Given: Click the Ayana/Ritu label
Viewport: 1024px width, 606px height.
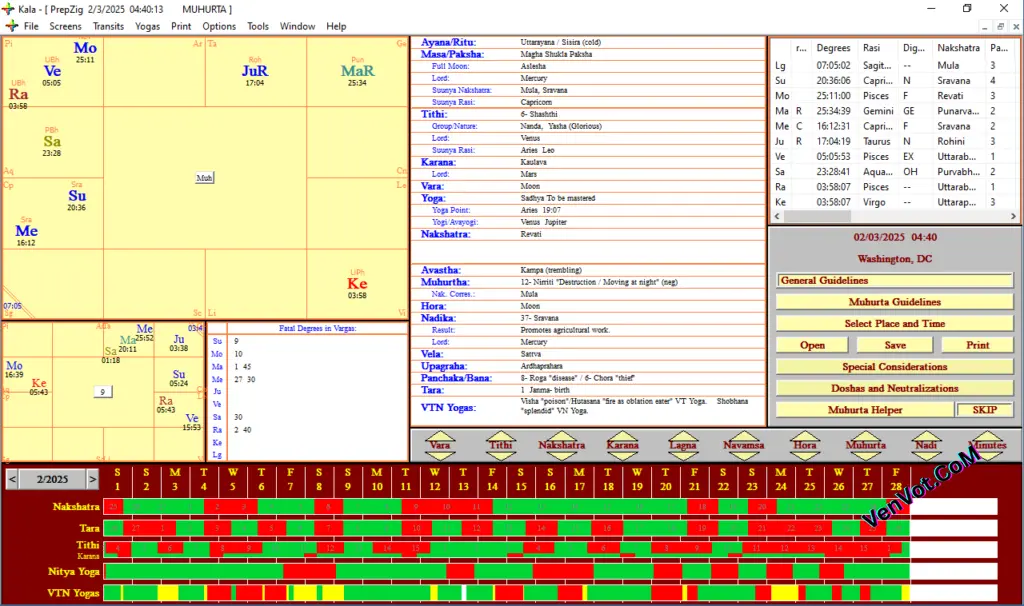Looking at the screenshot, I should coord(448,42).
